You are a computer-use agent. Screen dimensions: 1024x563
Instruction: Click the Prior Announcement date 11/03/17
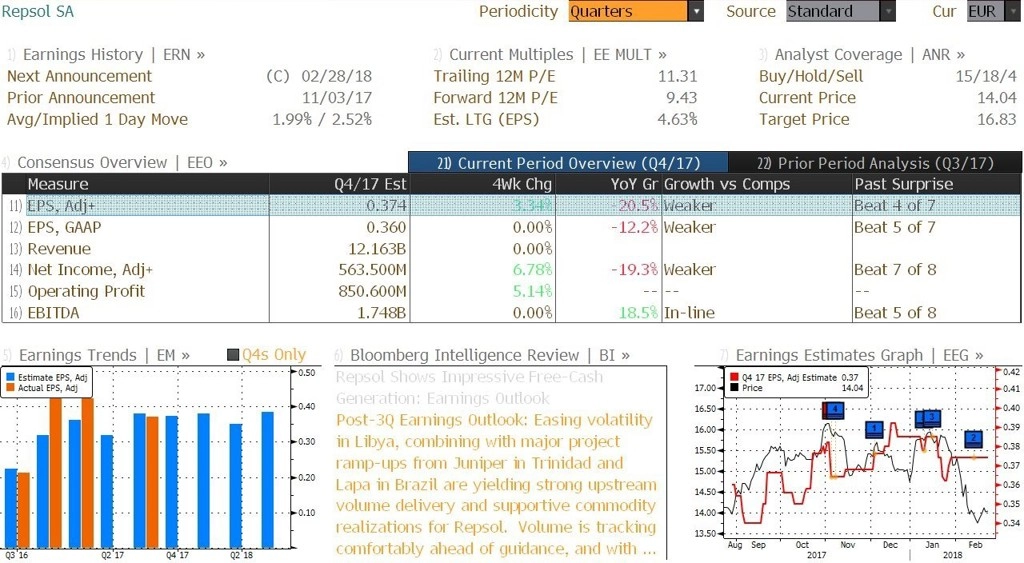coord(336,98)
